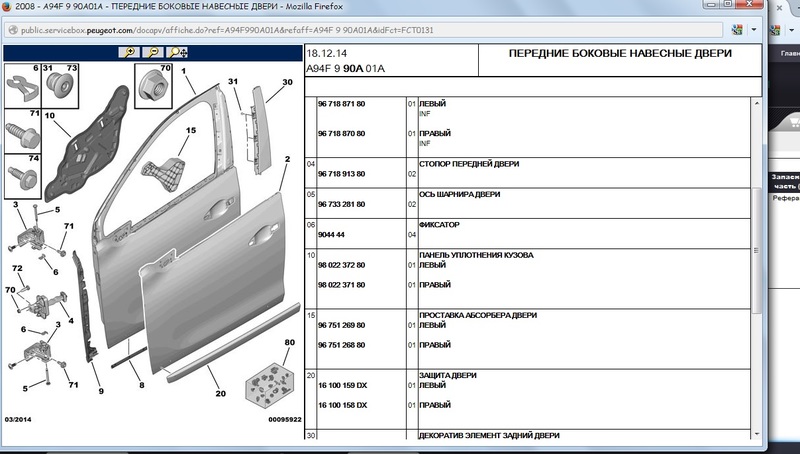Click the ПЕРЕДНИЕ БОКОВЫЕ НАВЕСНЫЕ ДВЕРИ heading
Image resolution: width=800 pixels, height=454 pixels.
[x=620, y=53]
